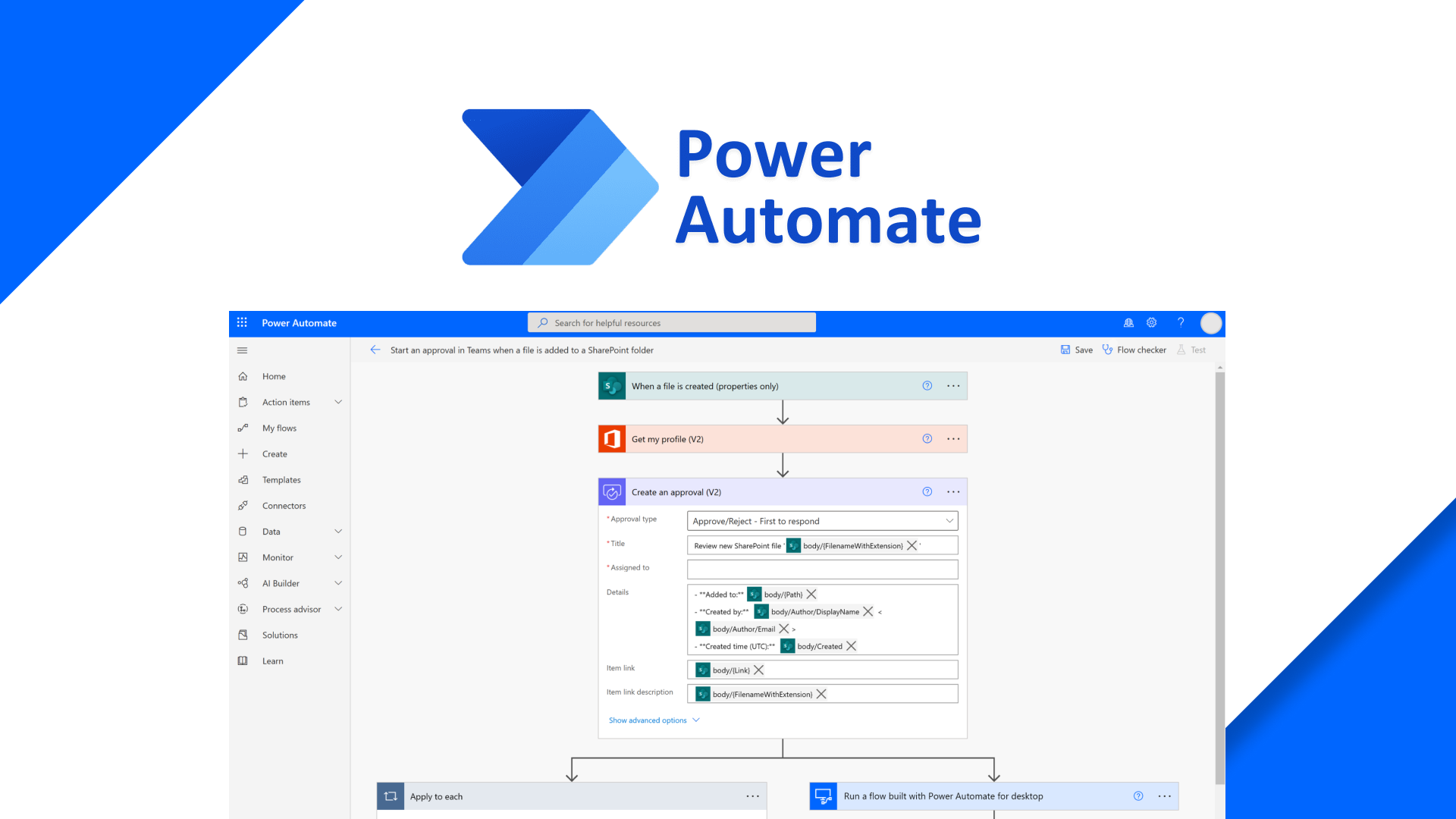Open Power Automate settings with the gear icon
Screen dimensions: 1456x819
[x=1151, y=322]
